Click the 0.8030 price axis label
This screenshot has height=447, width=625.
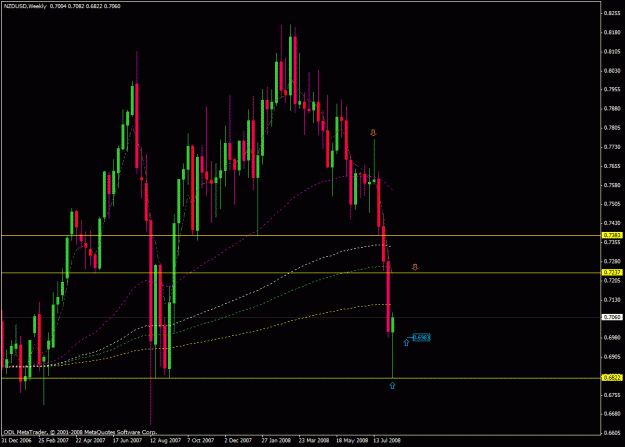612,71
